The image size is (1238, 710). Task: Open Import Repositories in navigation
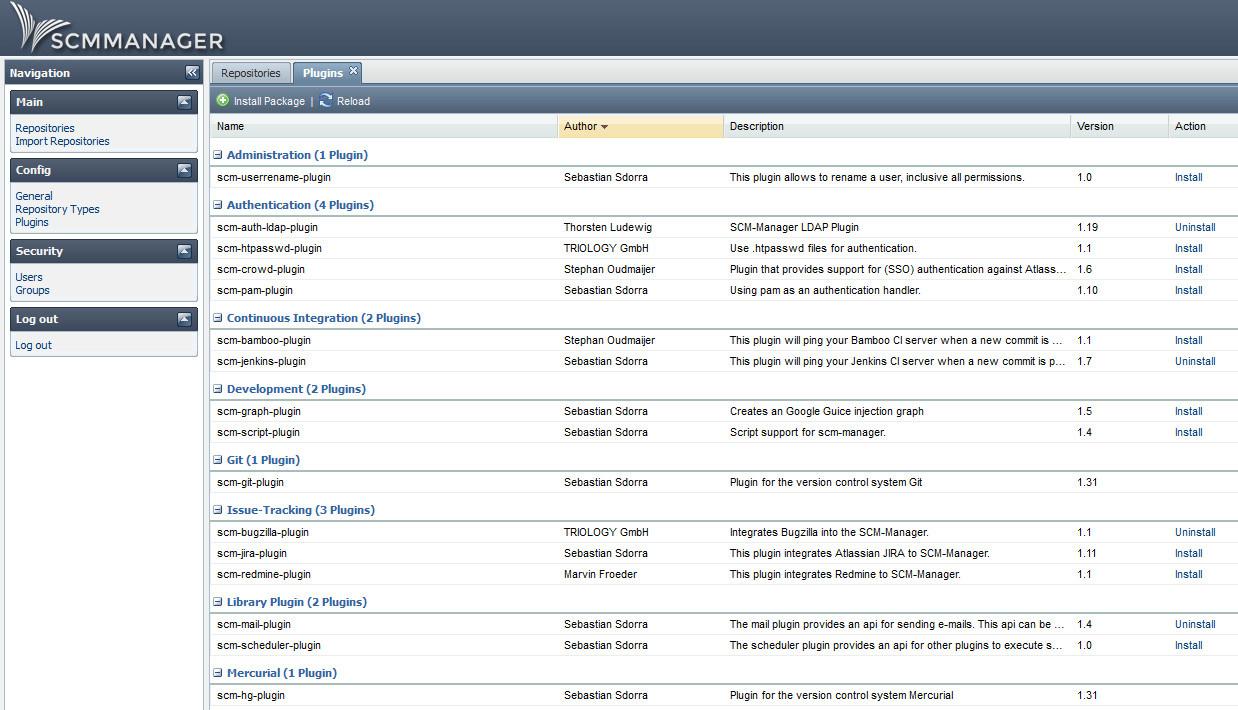point(62,141)
